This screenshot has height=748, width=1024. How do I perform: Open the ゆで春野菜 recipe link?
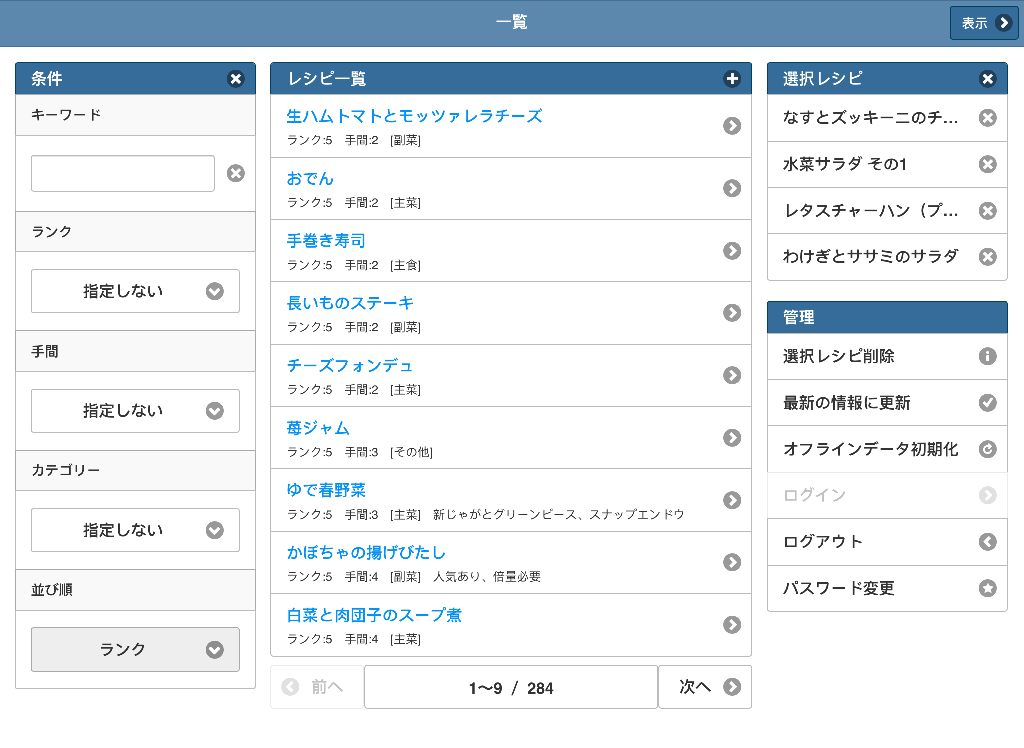pyautogui.click(x=326, y=491)
